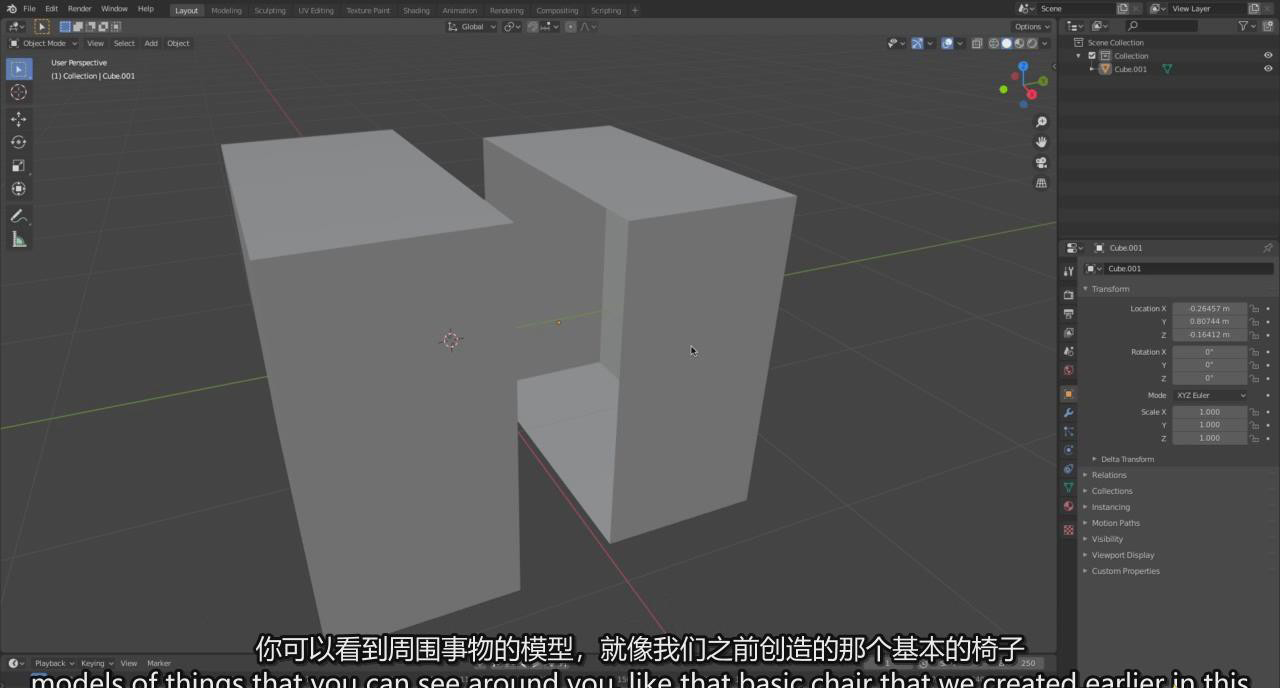
Task: Open the Add menu in viewport header
Action: coord(151,43)
